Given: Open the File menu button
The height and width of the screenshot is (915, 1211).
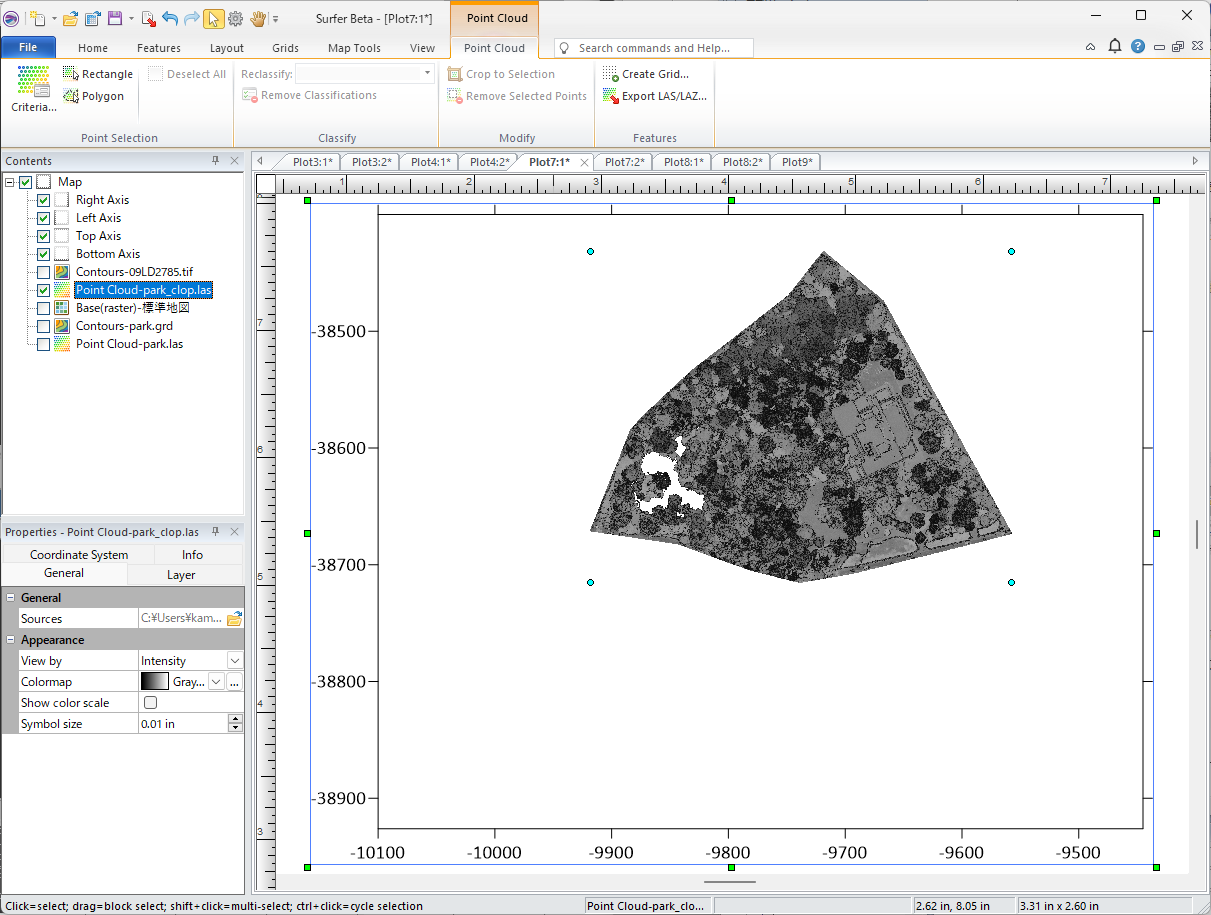Looking at the screenshot, I should click(x=28, y=48).
